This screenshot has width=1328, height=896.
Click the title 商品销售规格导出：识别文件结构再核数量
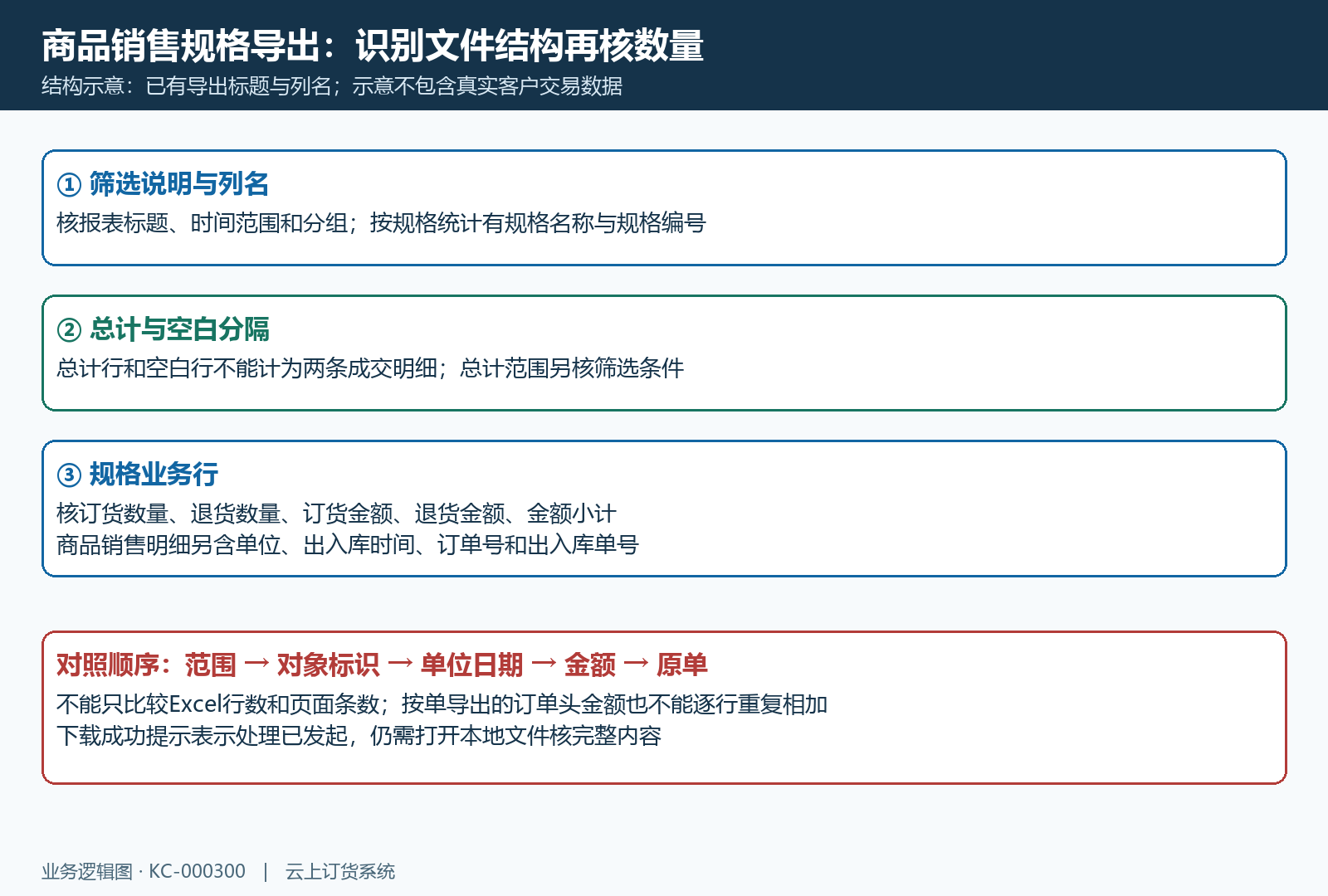click(373, 46)
